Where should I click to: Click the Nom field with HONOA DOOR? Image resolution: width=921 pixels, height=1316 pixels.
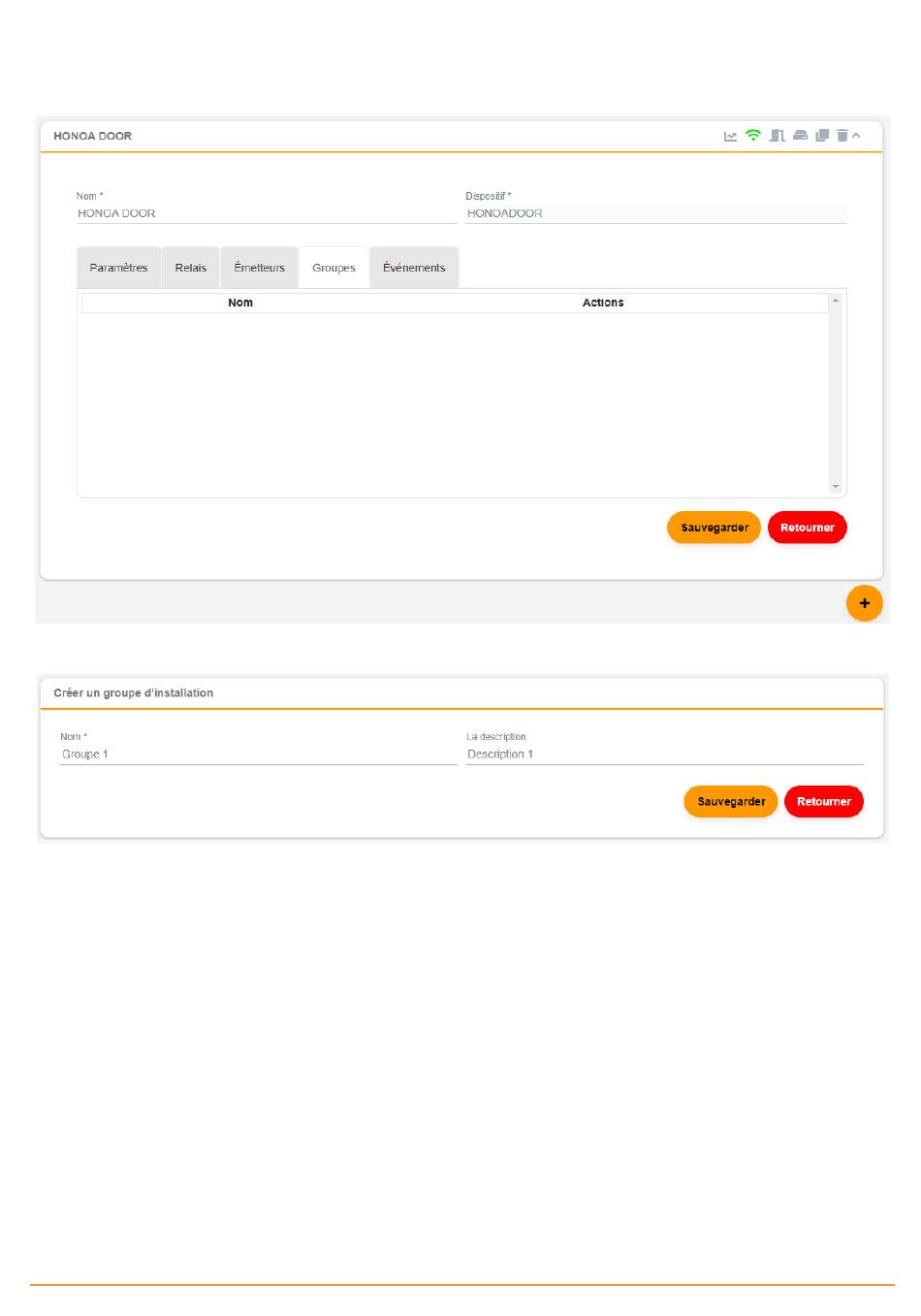267,213
